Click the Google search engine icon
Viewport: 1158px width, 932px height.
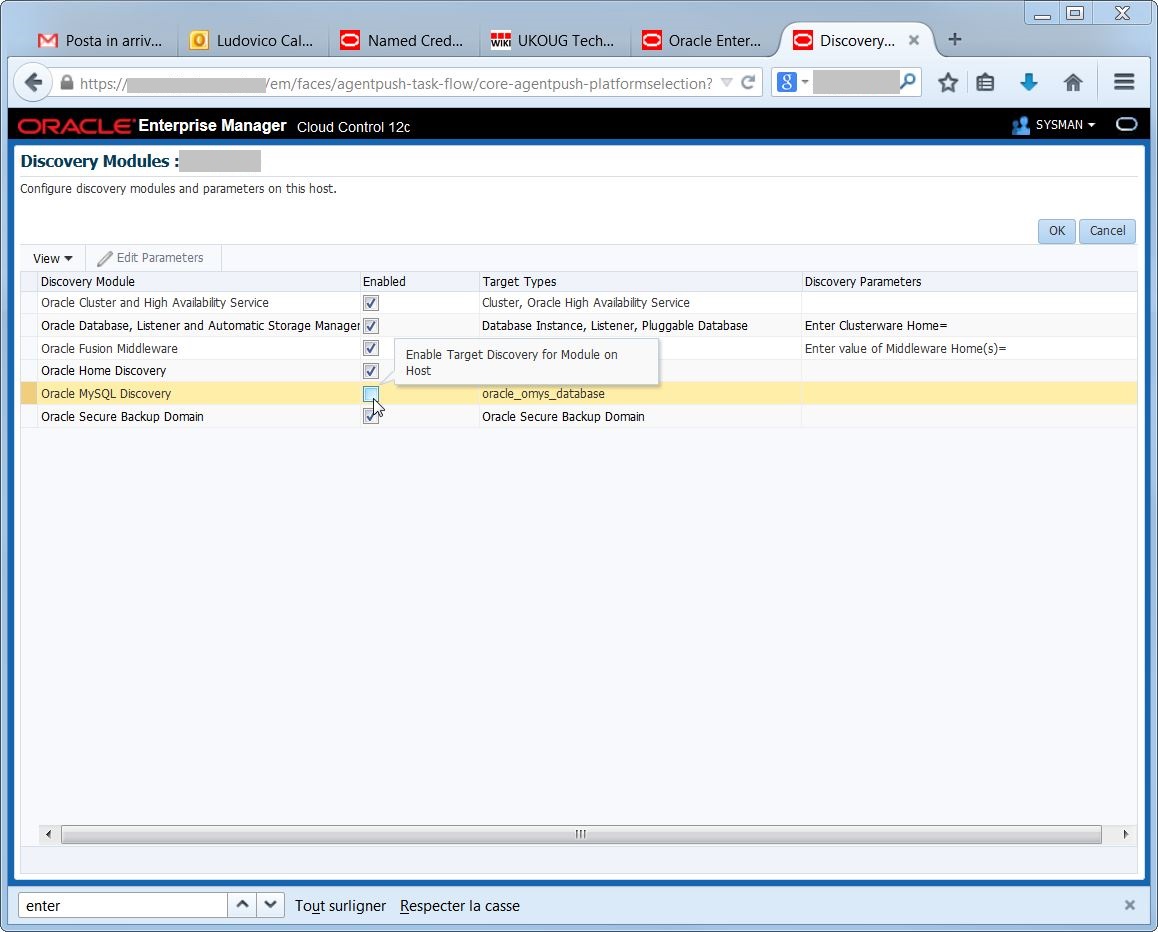[787, 82]
